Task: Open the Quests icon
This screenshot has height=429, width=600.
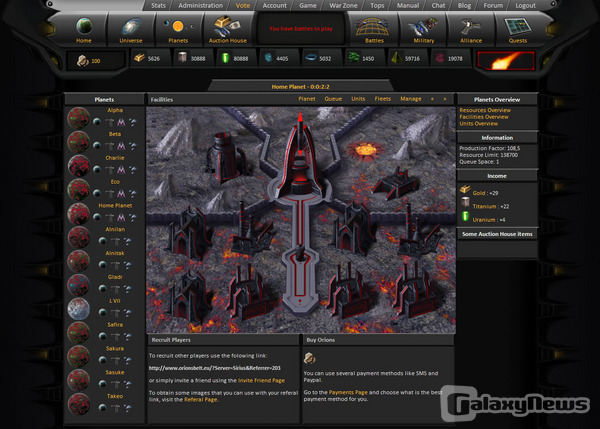Action: click(x=517, y=27)
